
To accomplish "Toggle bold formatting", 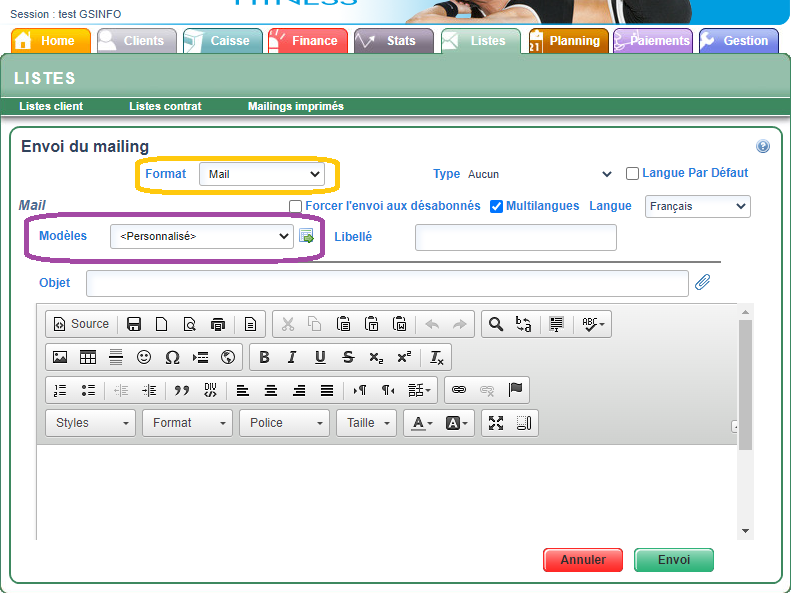I will (264, 357).
